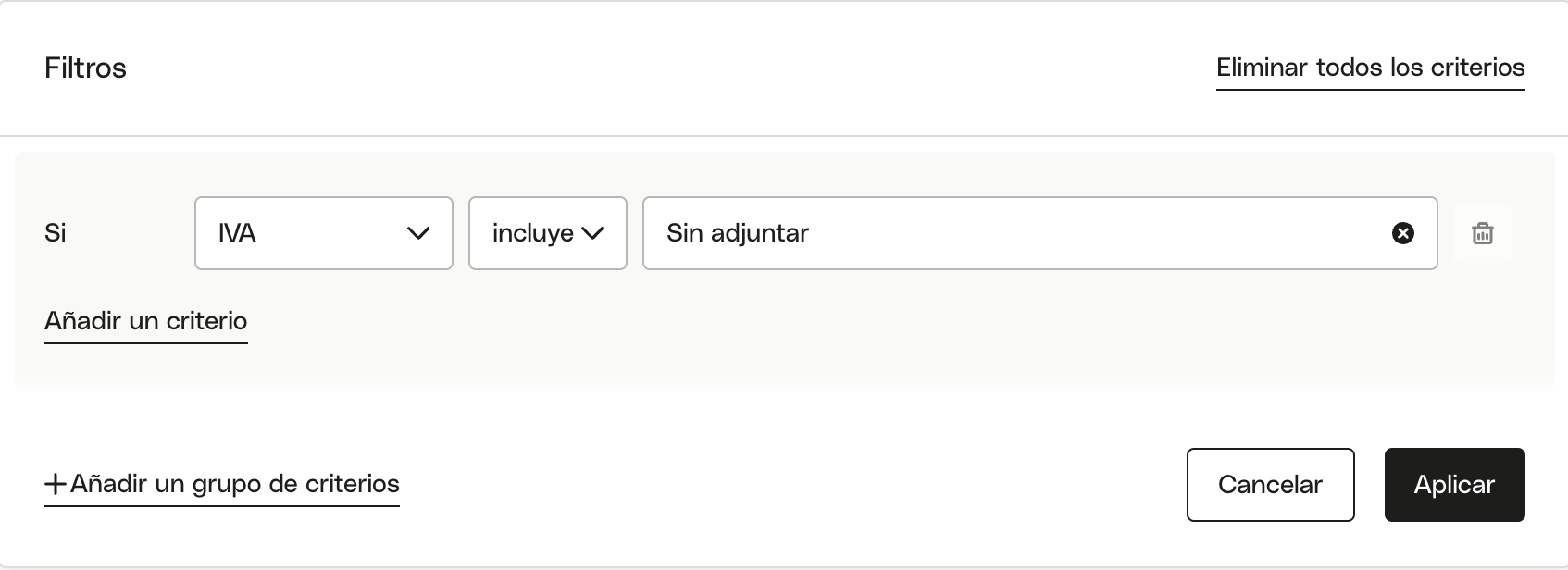Cancel the filter dialog with Cancelar
This screenshot has width=1568, height=570.
(x=1270, y=485)
